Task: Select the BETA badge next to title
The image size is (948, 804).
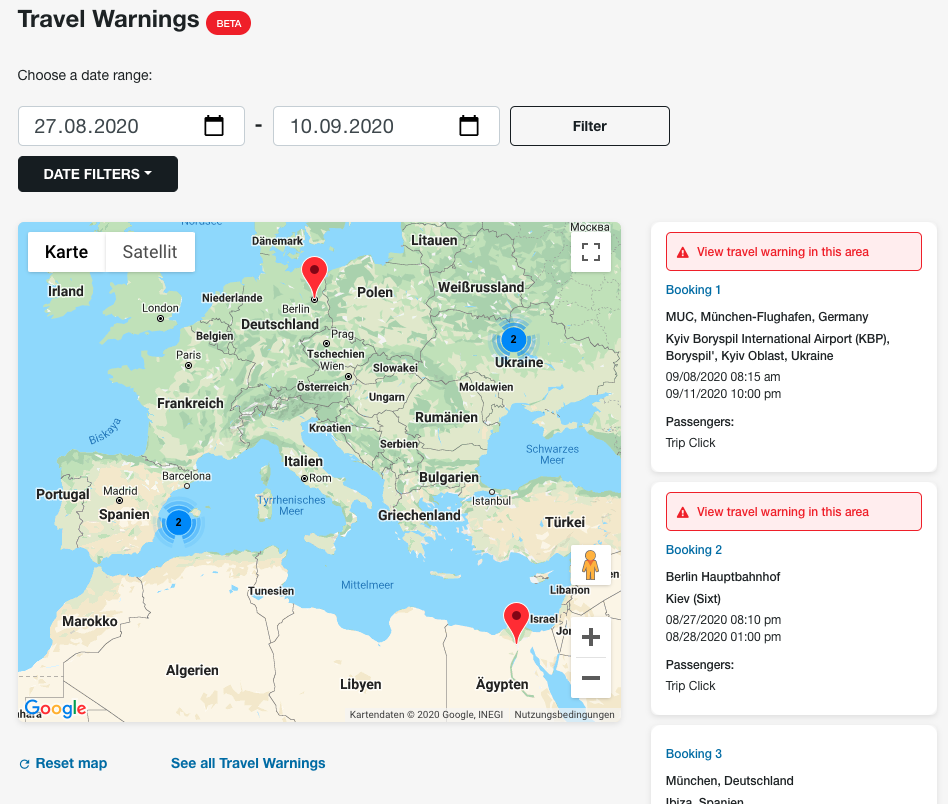Action: [x=229, y=24]
